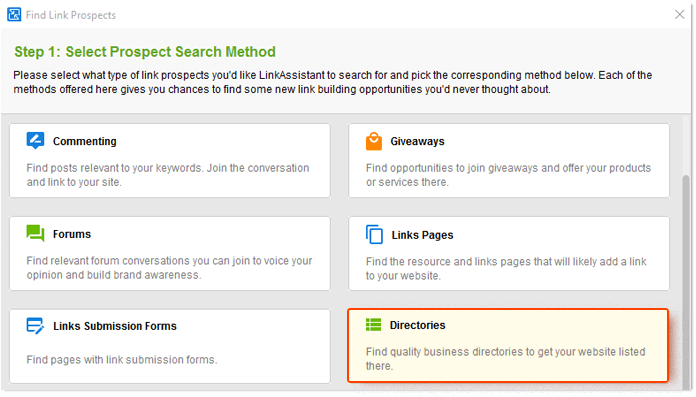Viewport: 696px width, 397px height.
Task: Select the highlighted Directories title
Action: (x=417, y=325)
